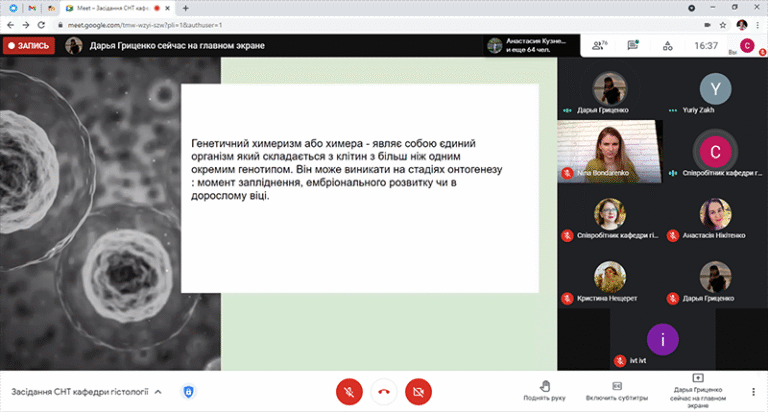Open the three-dot more options menu
This screenshot has height=412, width=768.
[753, 391]
